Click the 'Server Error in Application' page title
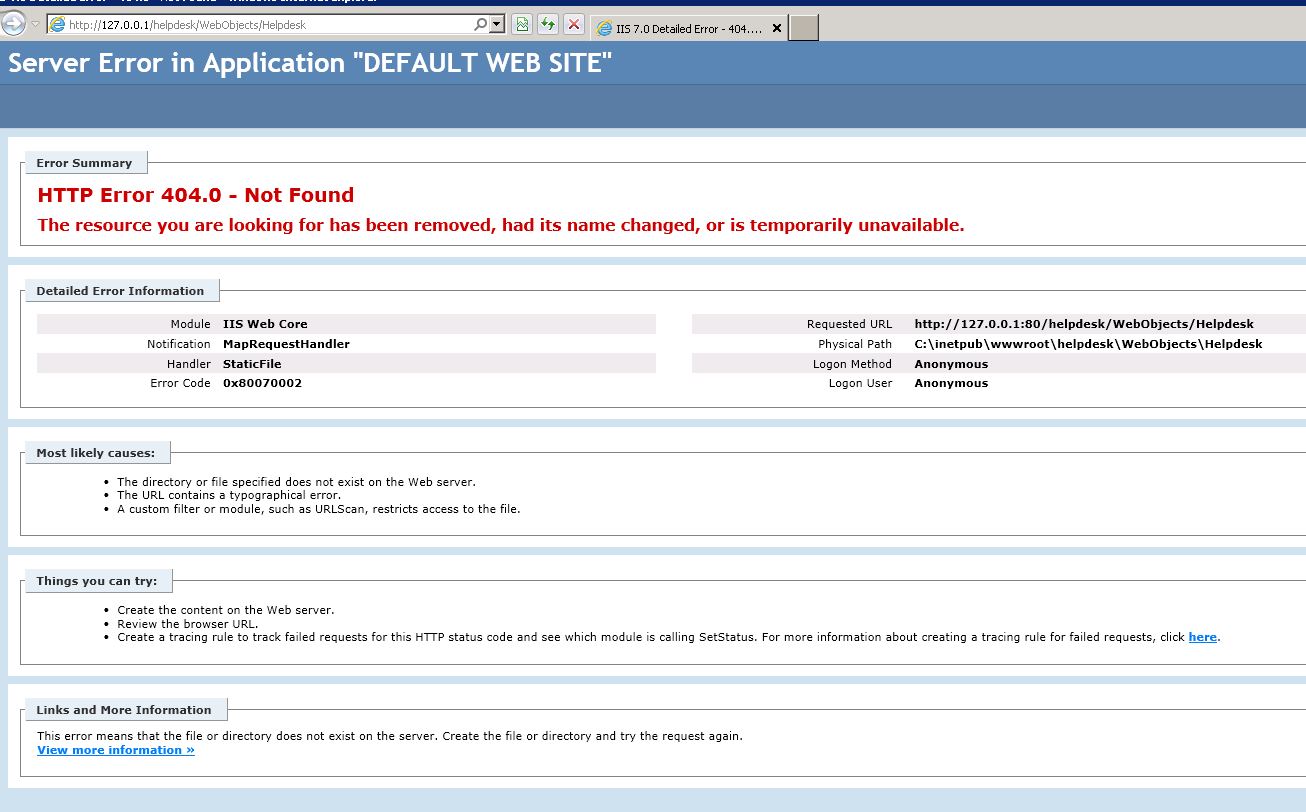This screenshot has width=1306, height=812. pos(310,63)
